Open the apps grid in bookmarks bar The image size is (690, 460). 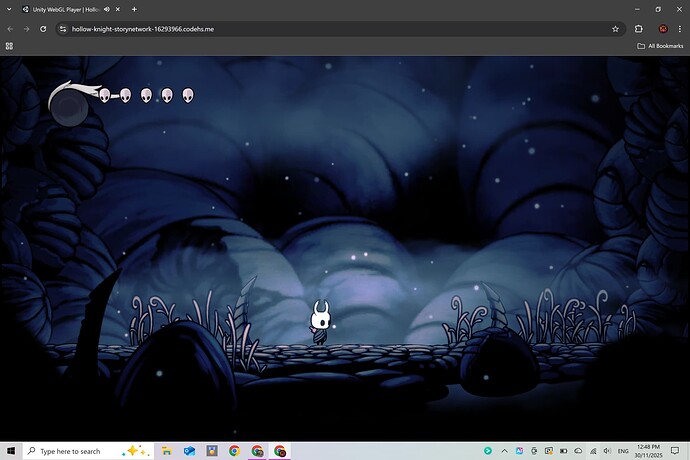tap(9, 46)
